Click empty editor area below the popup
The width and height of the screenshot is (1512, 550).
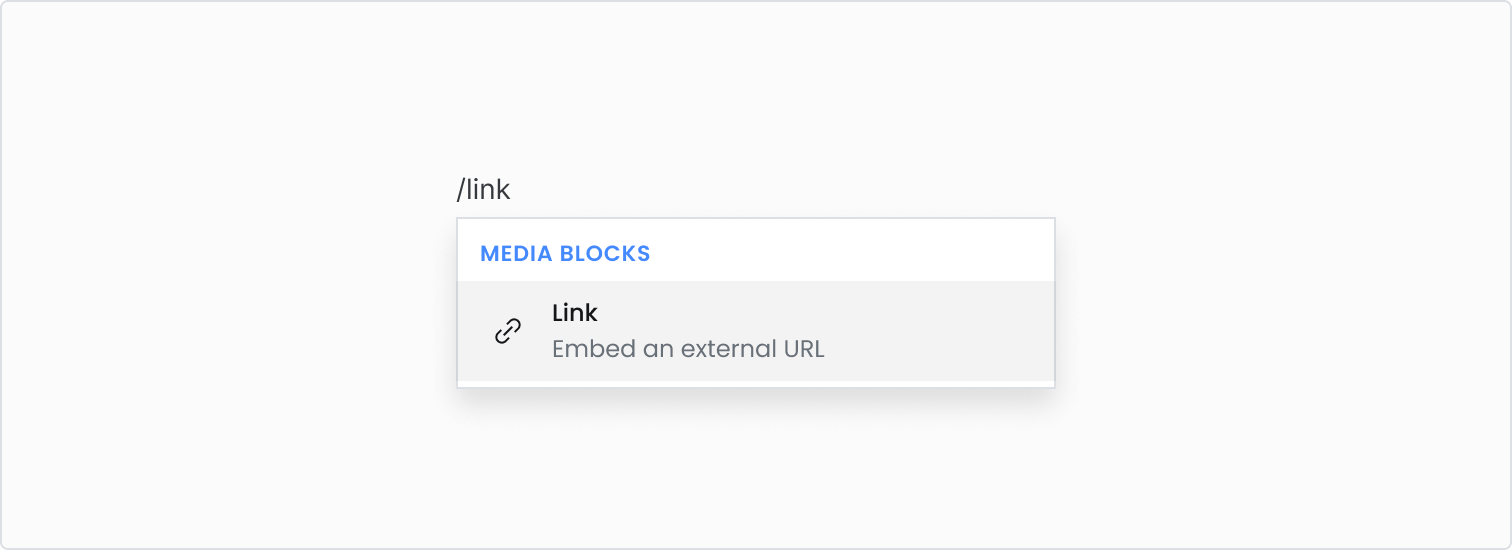click(756, 470)
